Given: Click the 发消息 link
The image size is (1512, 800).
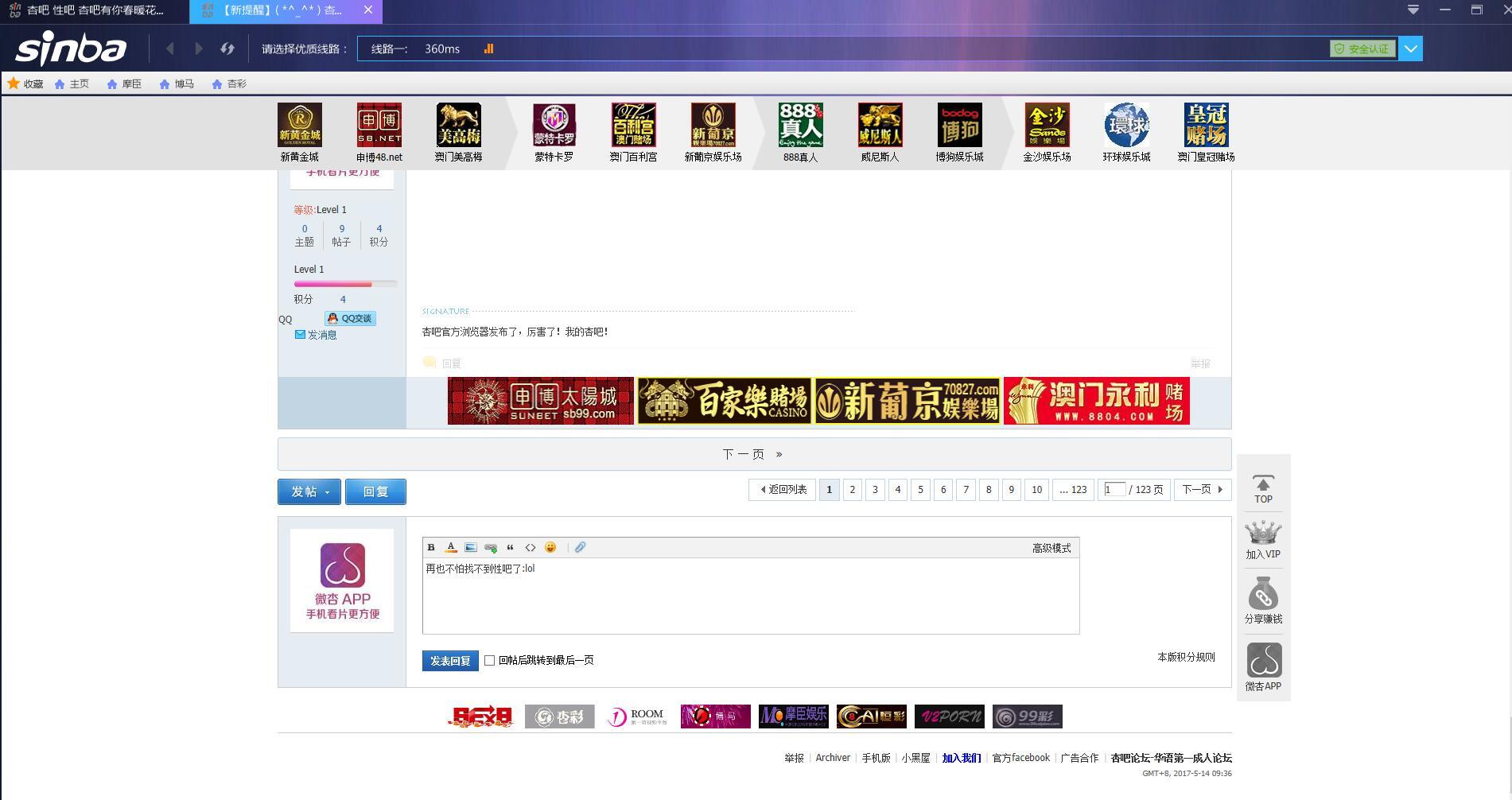Looking at the screenshot, I should pos(316,335).
